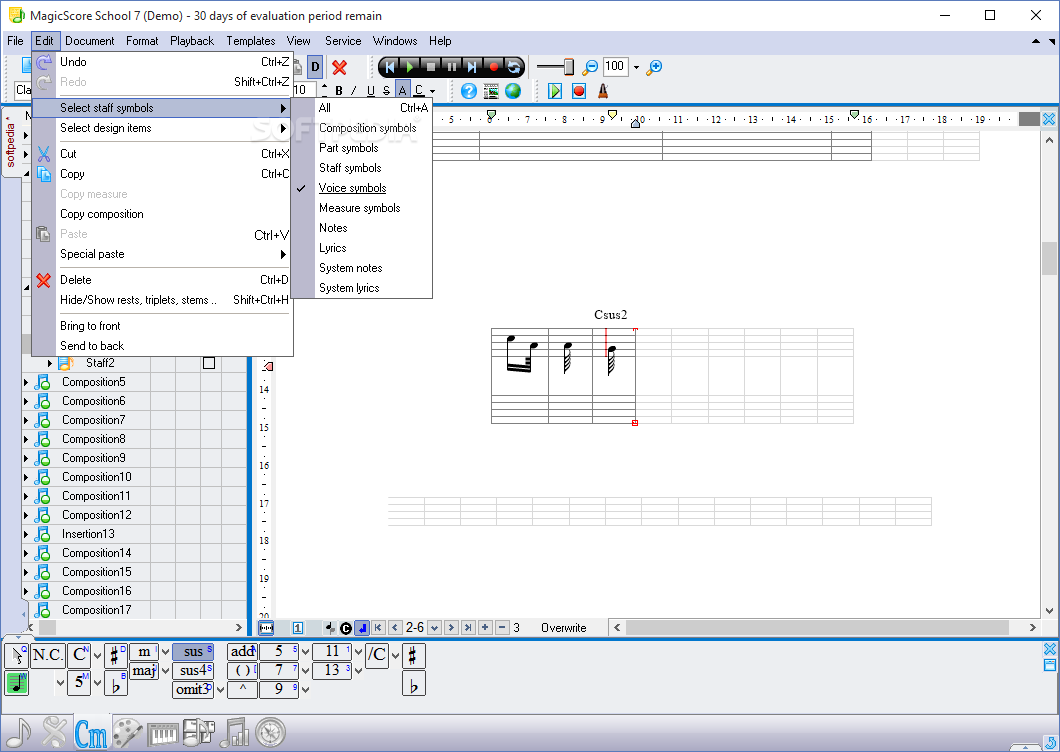Adjust the volume slider handle in toolbar
1060x752 pixels.
click(x=569, y=67)
